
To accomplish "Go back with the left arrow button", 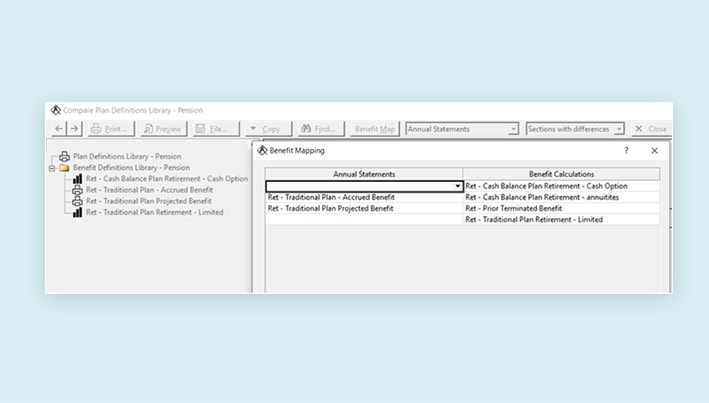I will (59, 129).
